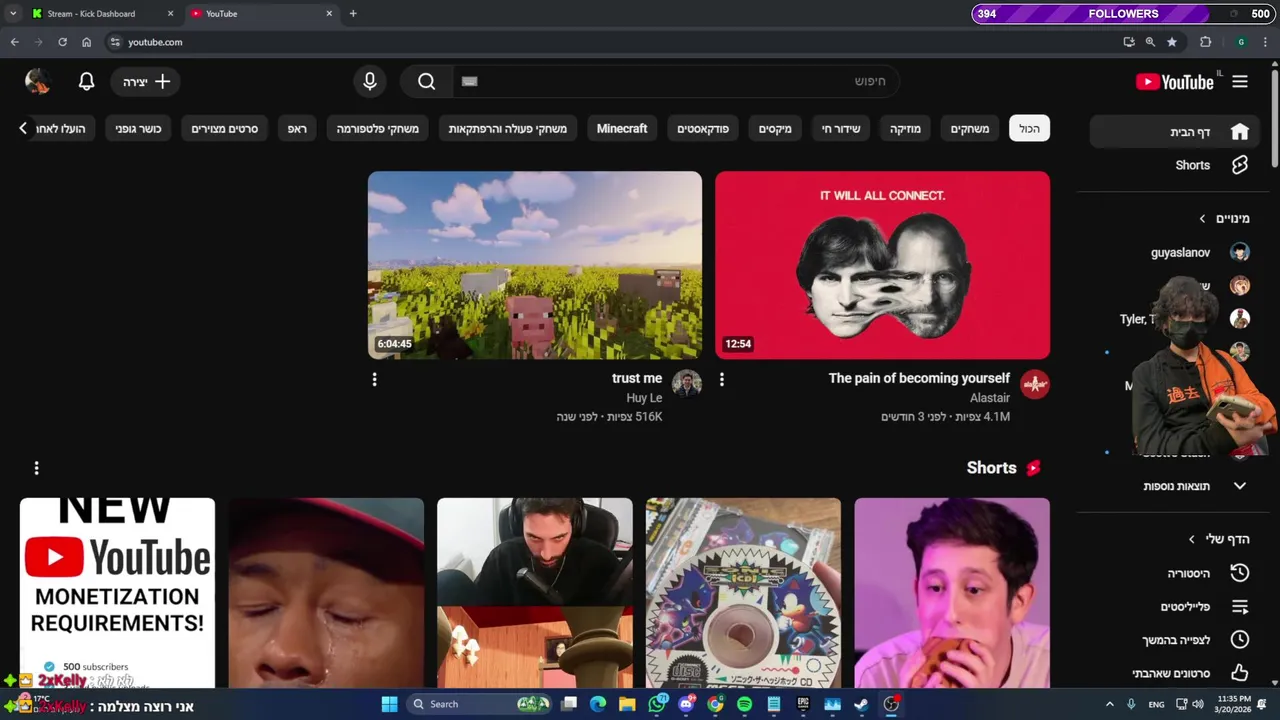Open 'The pain of becoming yourself' title

point(919,378)
